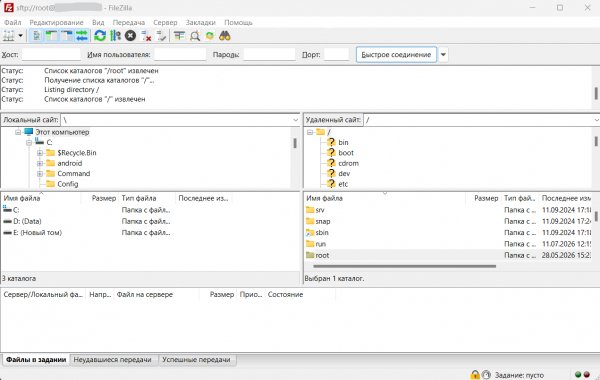Focus the Порт input field
Image resolution: width=600 pixels, height=380 pixels.
(336, 54)
